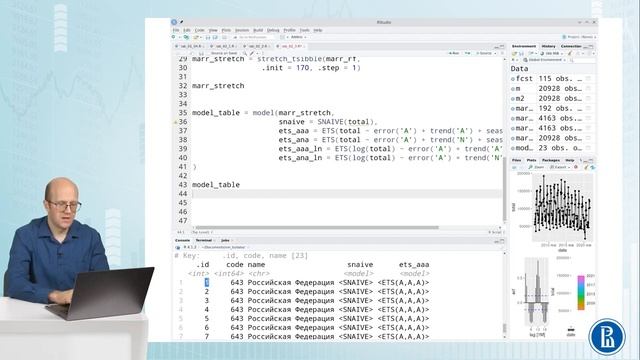
Task: Open the Top Level scope dropdown
Action: pyautogui.click(x=201, y=232)
